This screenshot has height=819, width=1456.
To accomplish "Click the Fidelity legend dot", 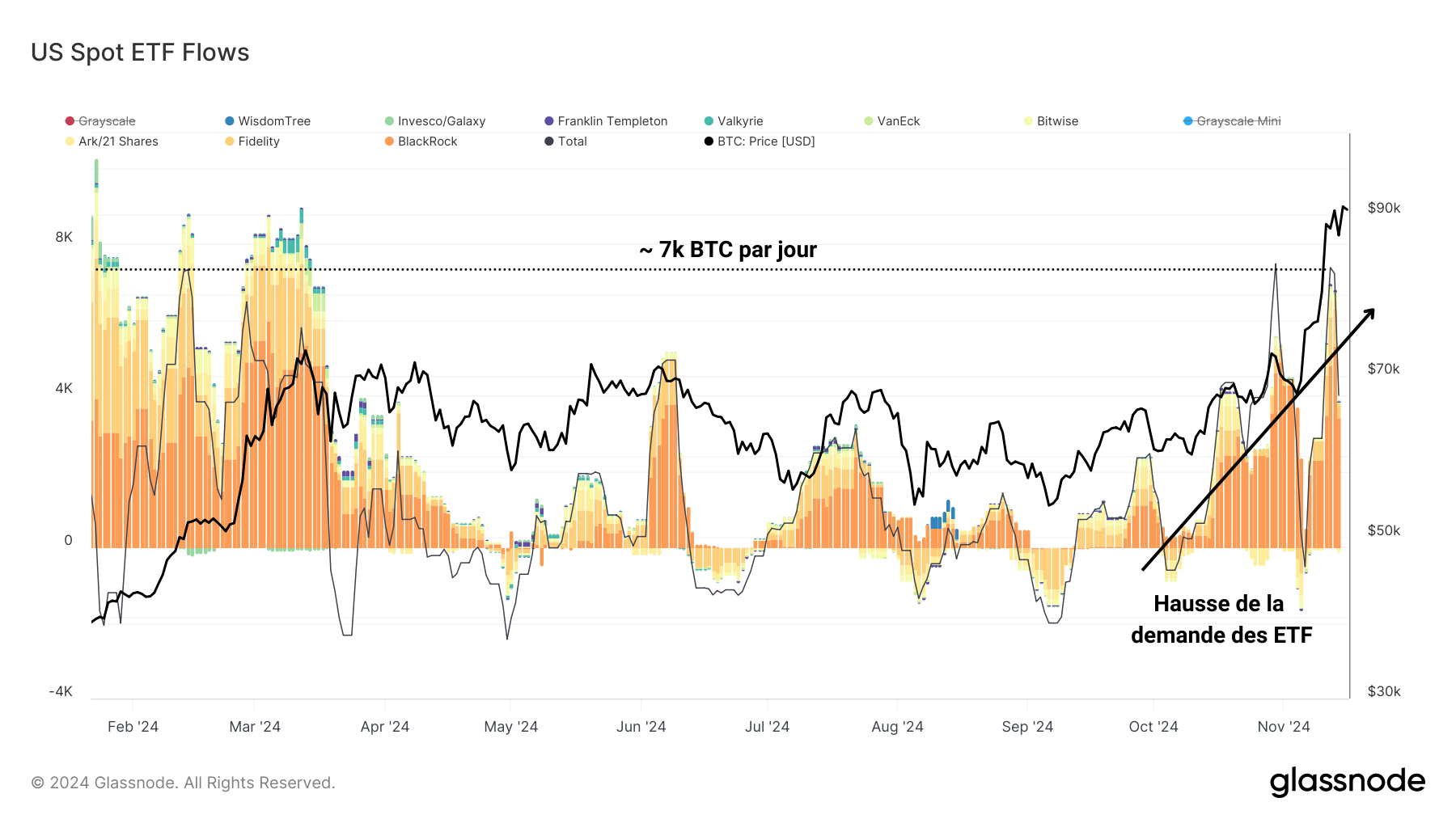I will click(228, 141).
